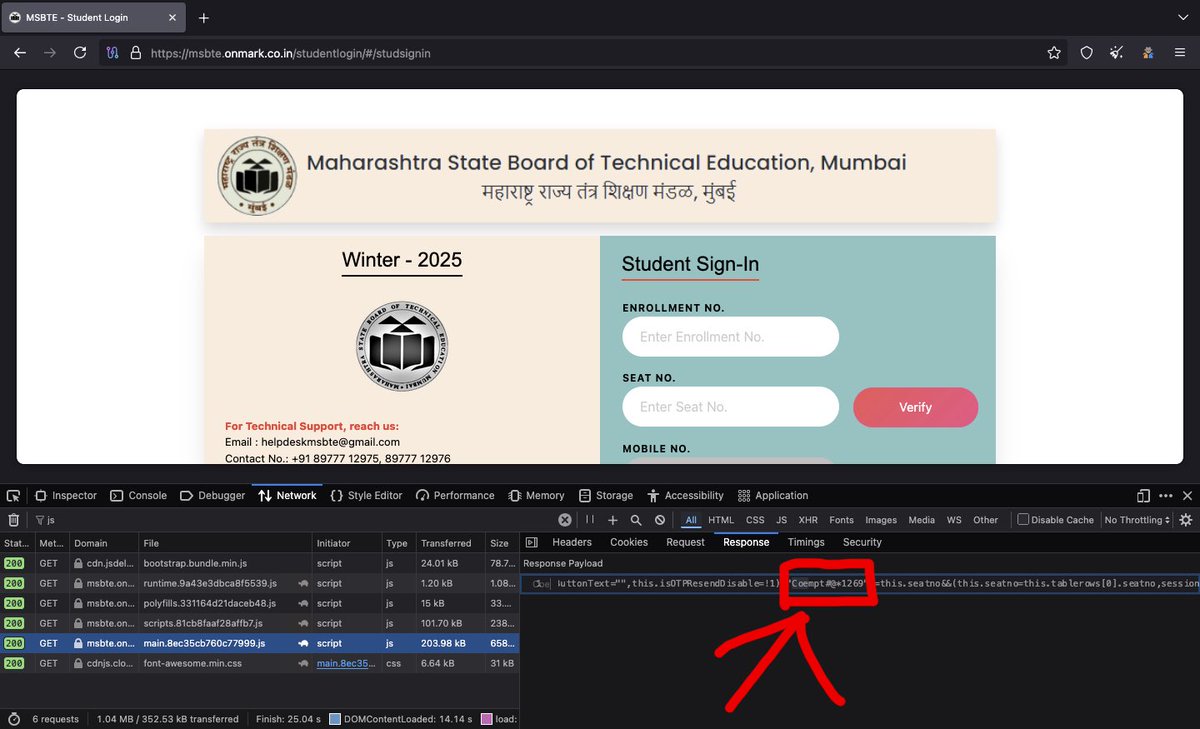This screenshot has width=1200, height=729.
Task: Filter requests by WS
Action: pyautogui.click(x=954, y=520)
